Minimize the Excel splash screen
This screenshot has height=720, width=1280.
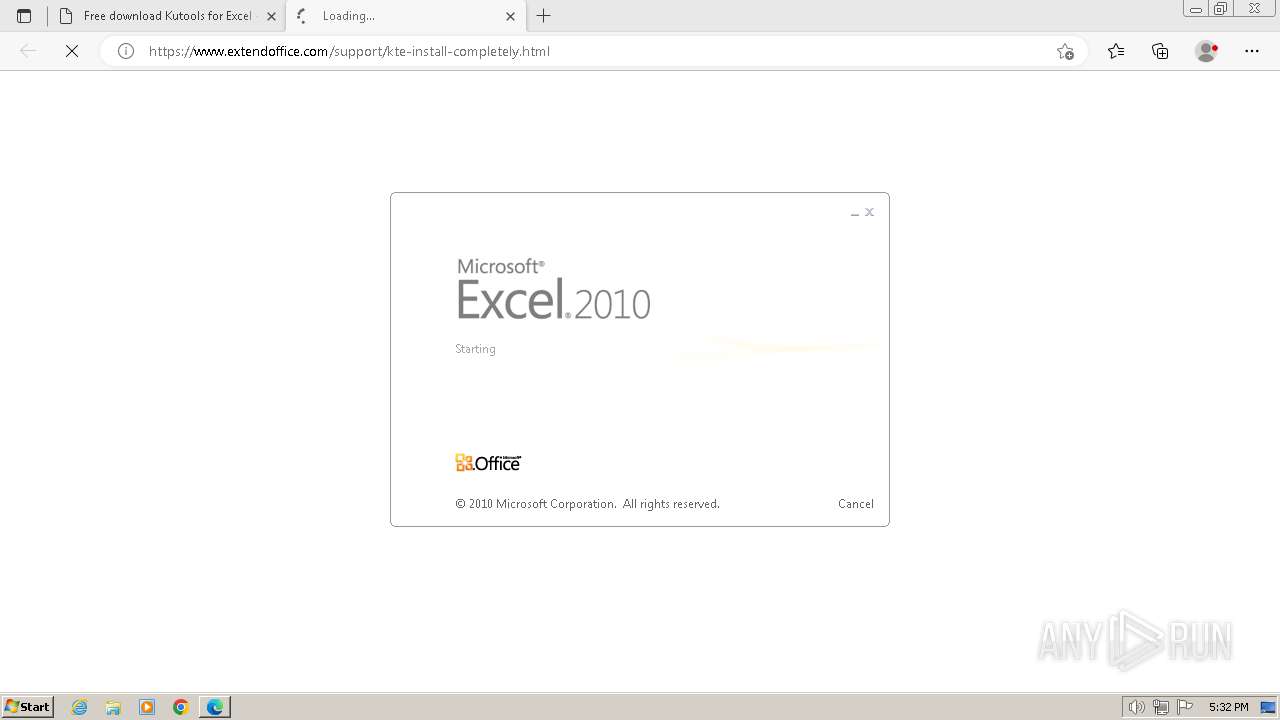point(855,213)
